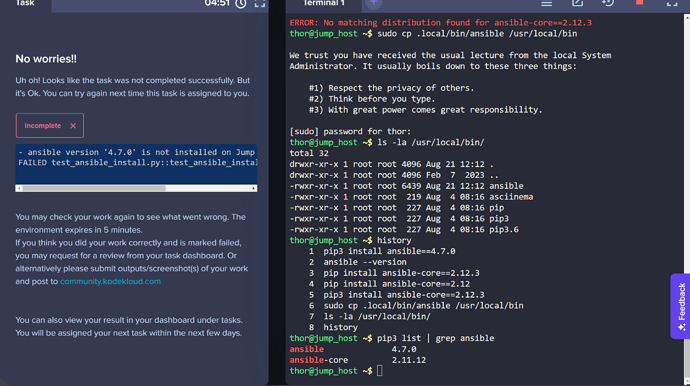The image size is (690, 386).
Task: Open the terminal hamburger menu icon
Action: point(547,4)
